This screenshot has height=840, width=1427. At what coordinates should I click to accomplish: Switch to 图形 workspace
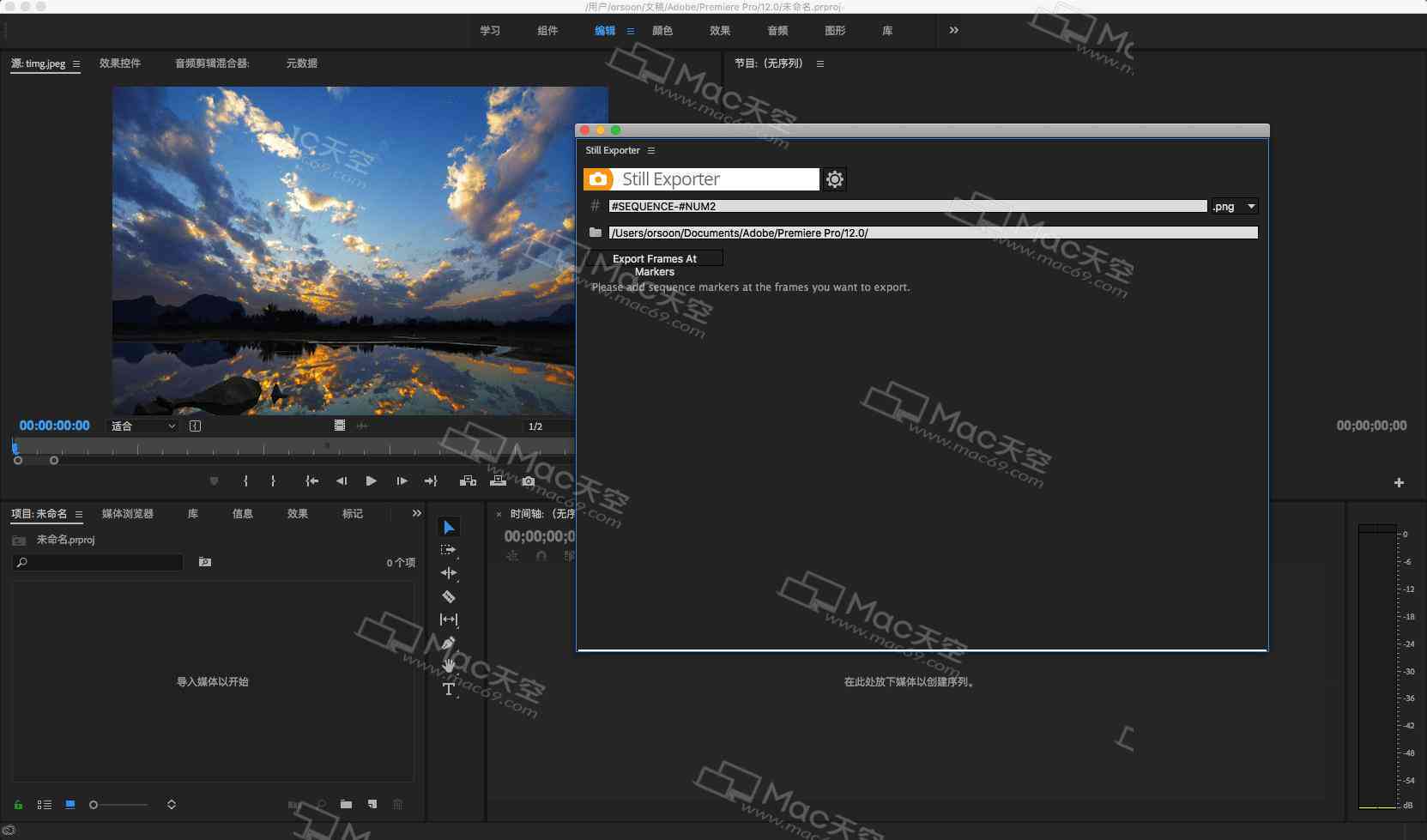[x=835, y=31]
